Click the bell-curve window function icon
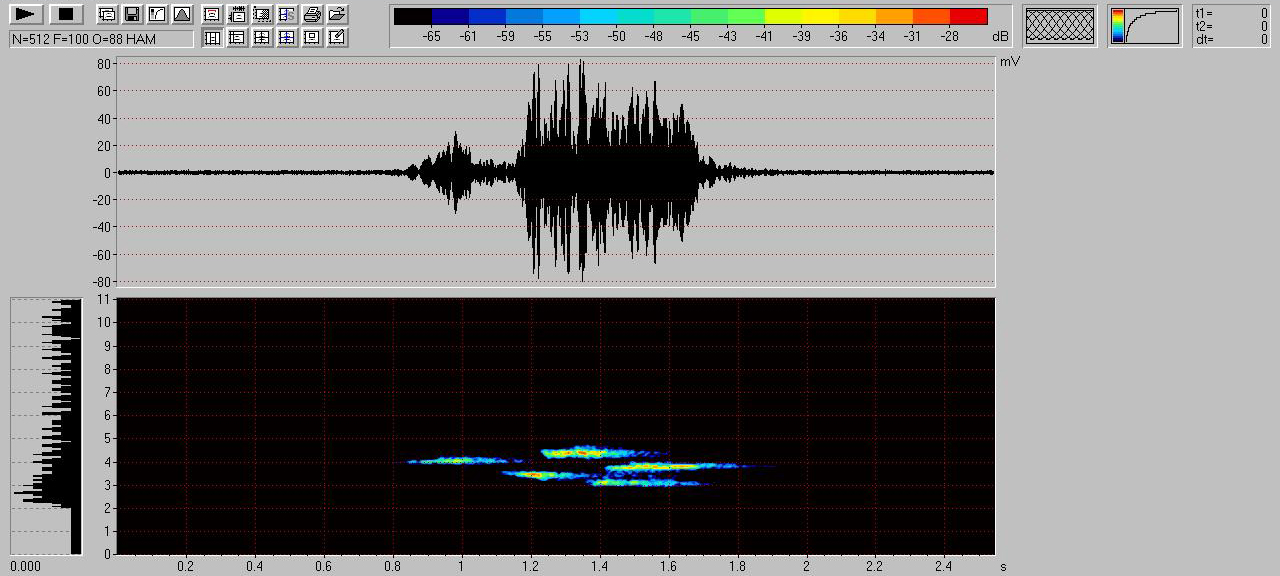Viewport: 1280px width, 576px height. point(181,14)
